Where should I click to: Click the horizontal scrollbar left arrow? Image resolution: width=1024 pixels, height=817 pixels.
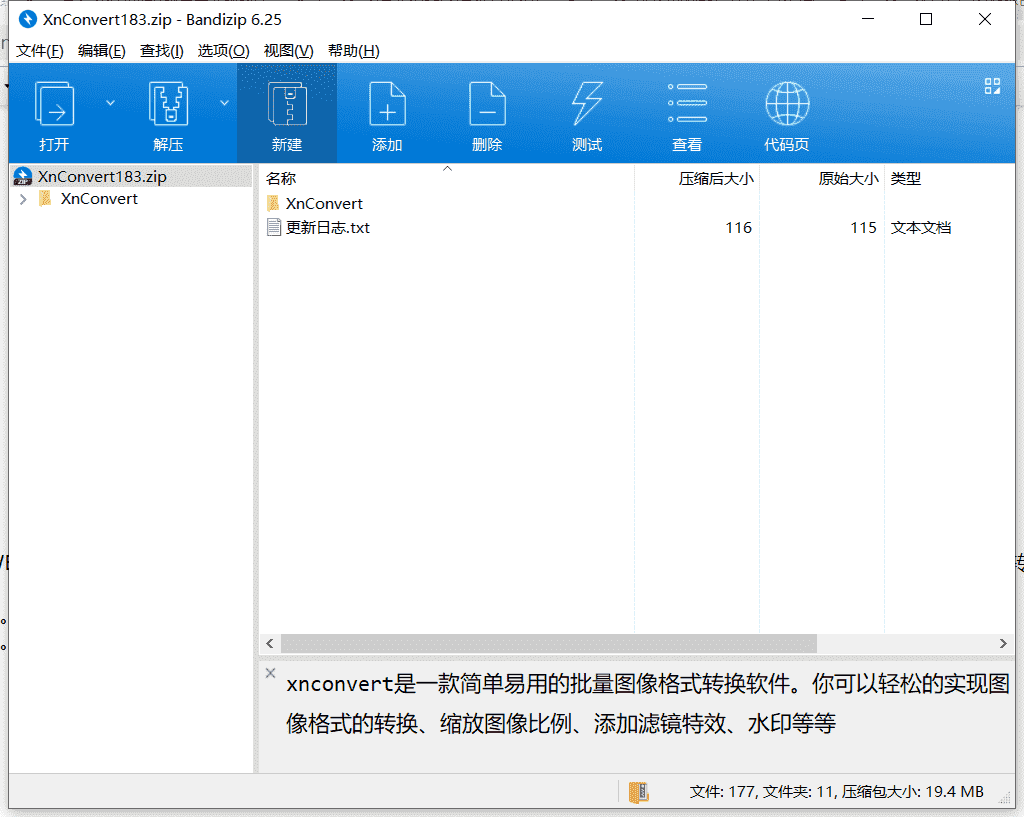pyautogui.click(x=270, y=643)
